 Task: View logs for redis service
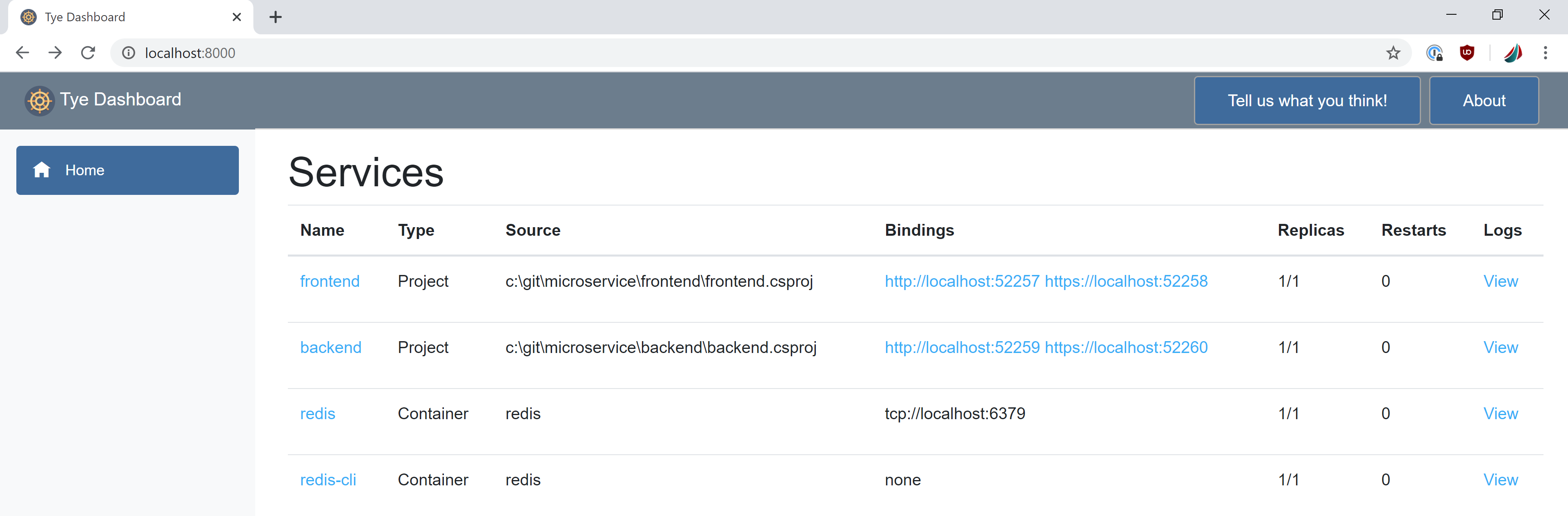pyautogui.click(x=1501, y=413)
